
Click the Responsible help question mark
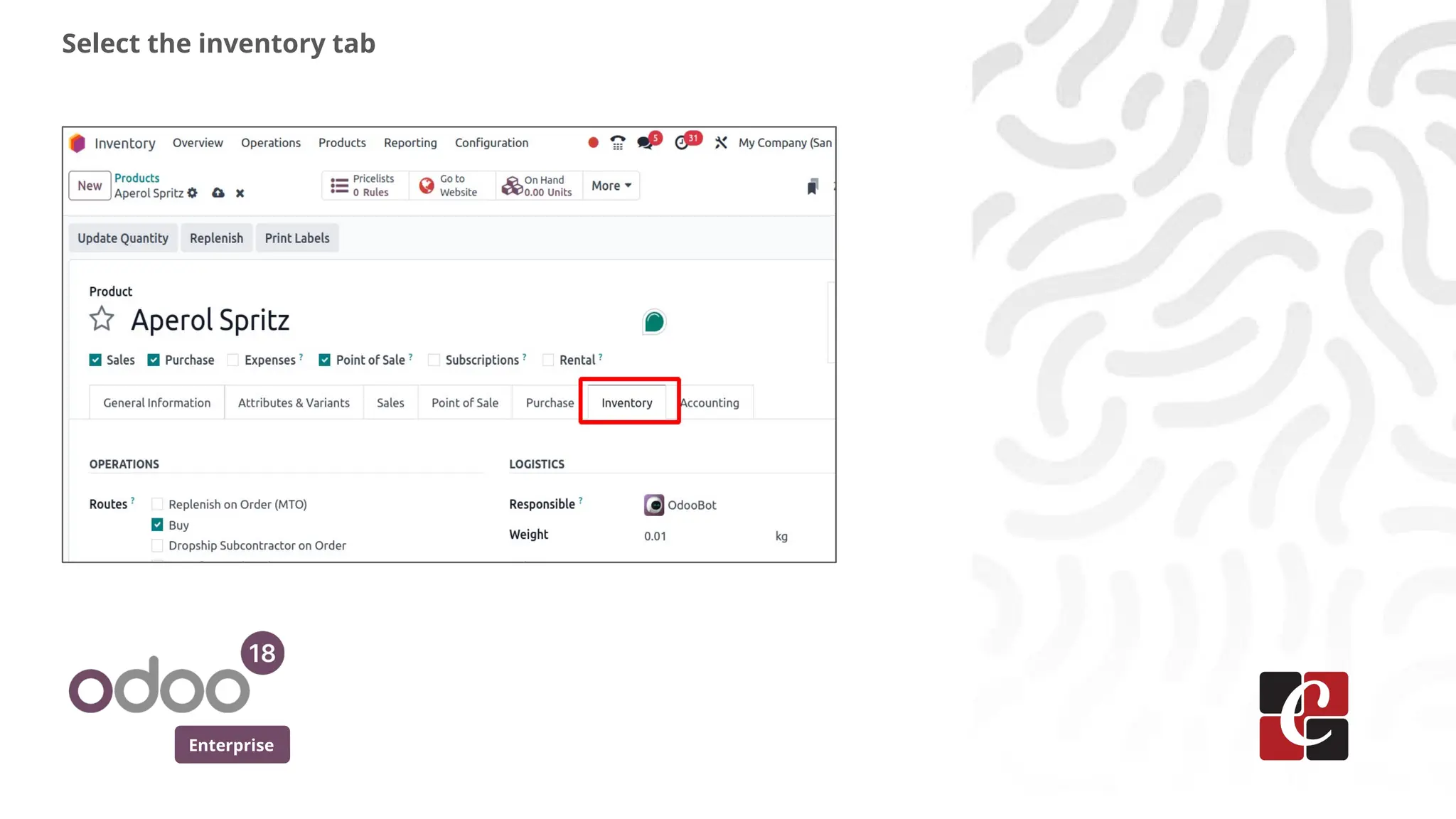581,500
